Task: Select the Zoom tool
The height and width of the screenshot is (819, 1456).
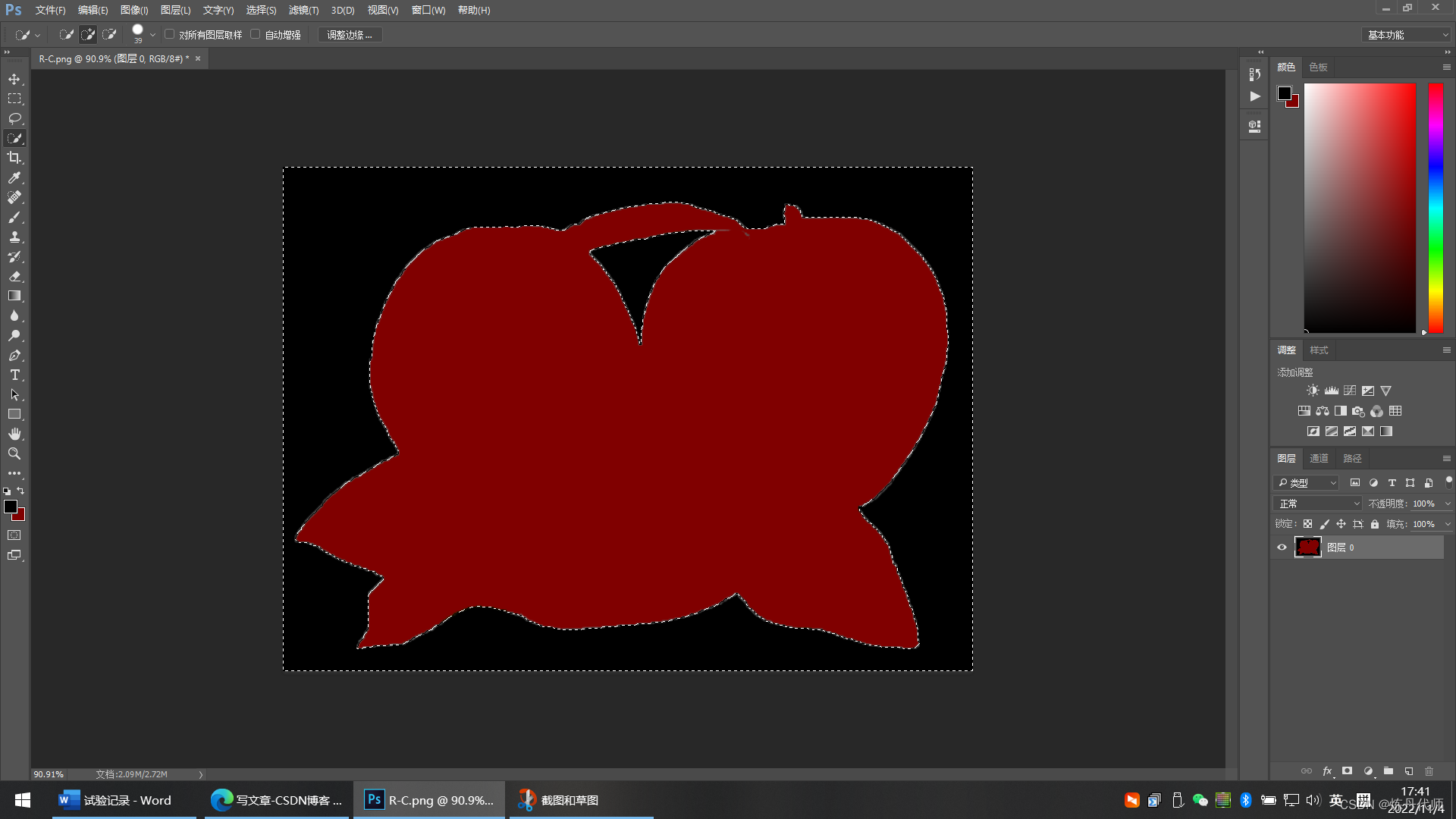Action: (x=14, y=453)
